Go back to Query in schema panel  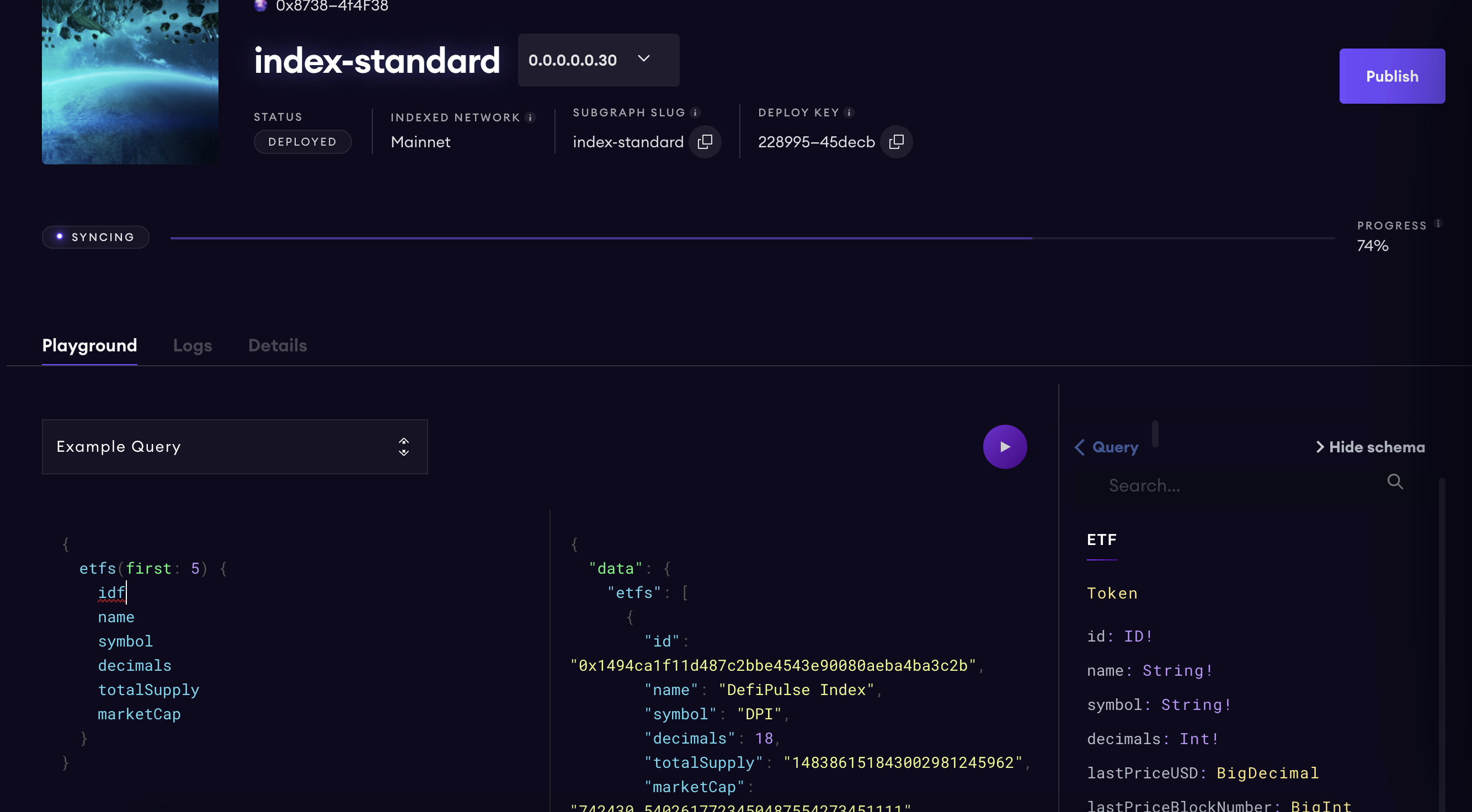[1107, 447]
